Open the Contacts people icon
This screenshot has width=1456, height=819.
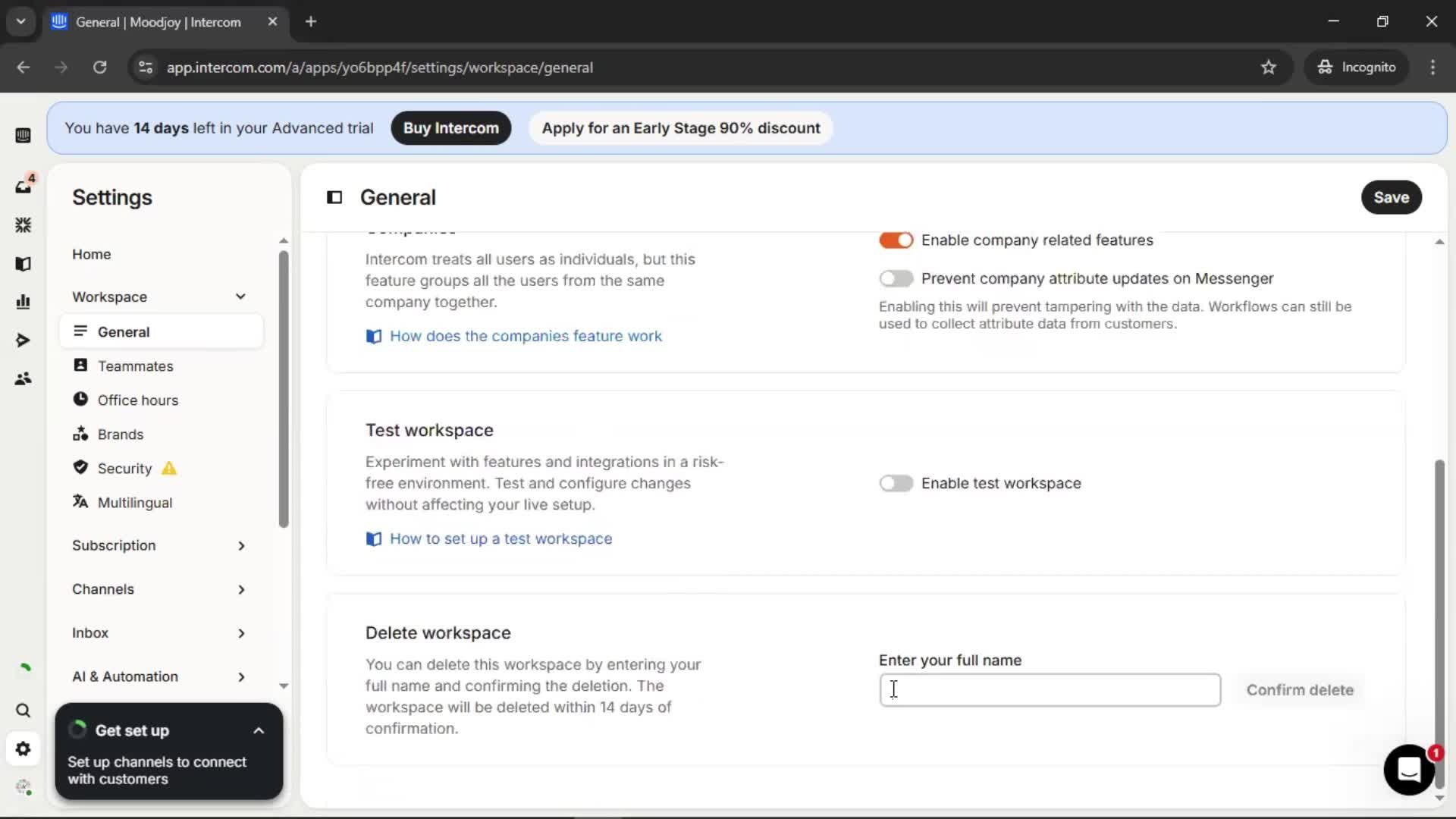[x=23, y=378]
